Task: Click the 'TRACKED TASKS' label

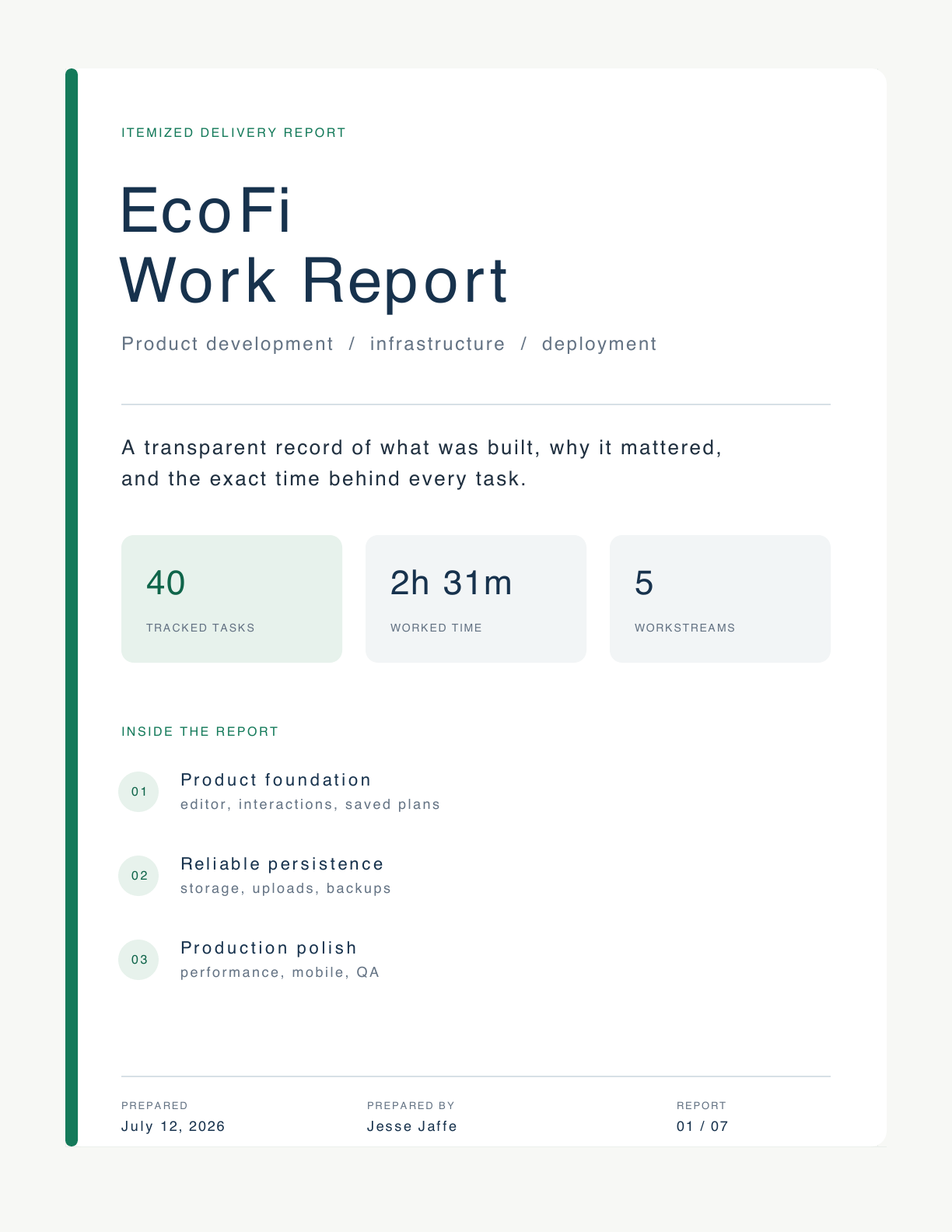Action: 201,628
